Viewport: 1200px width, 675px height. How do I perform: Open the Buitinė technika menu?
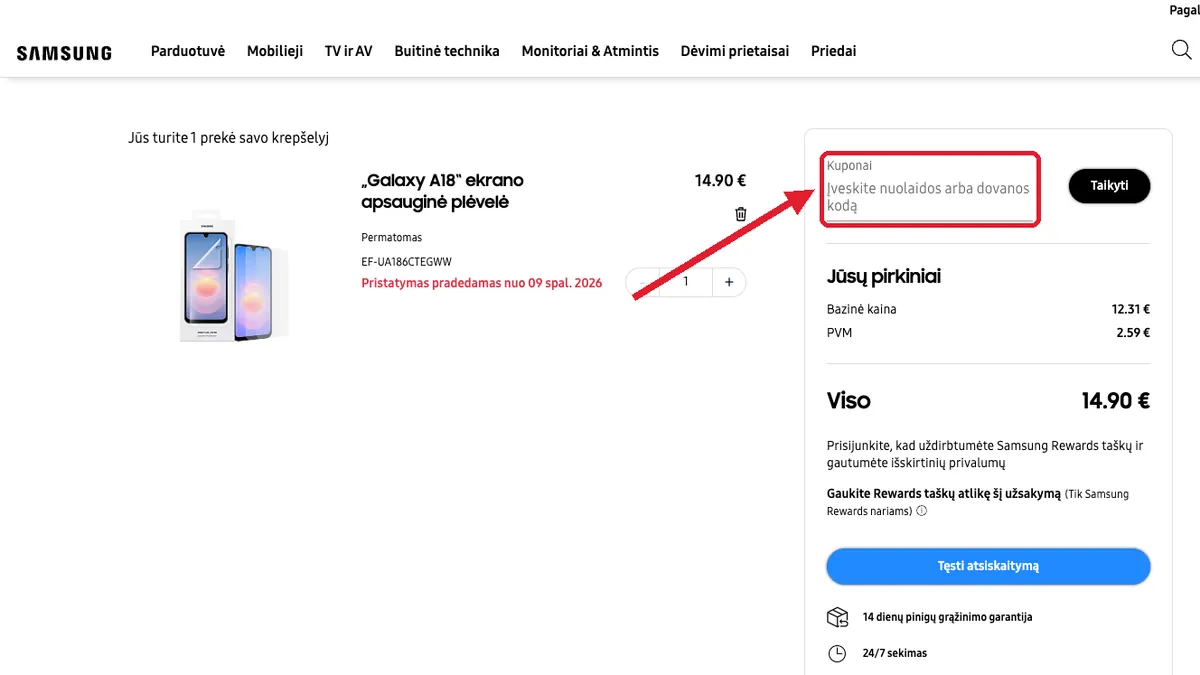click(x=447, y=51)
